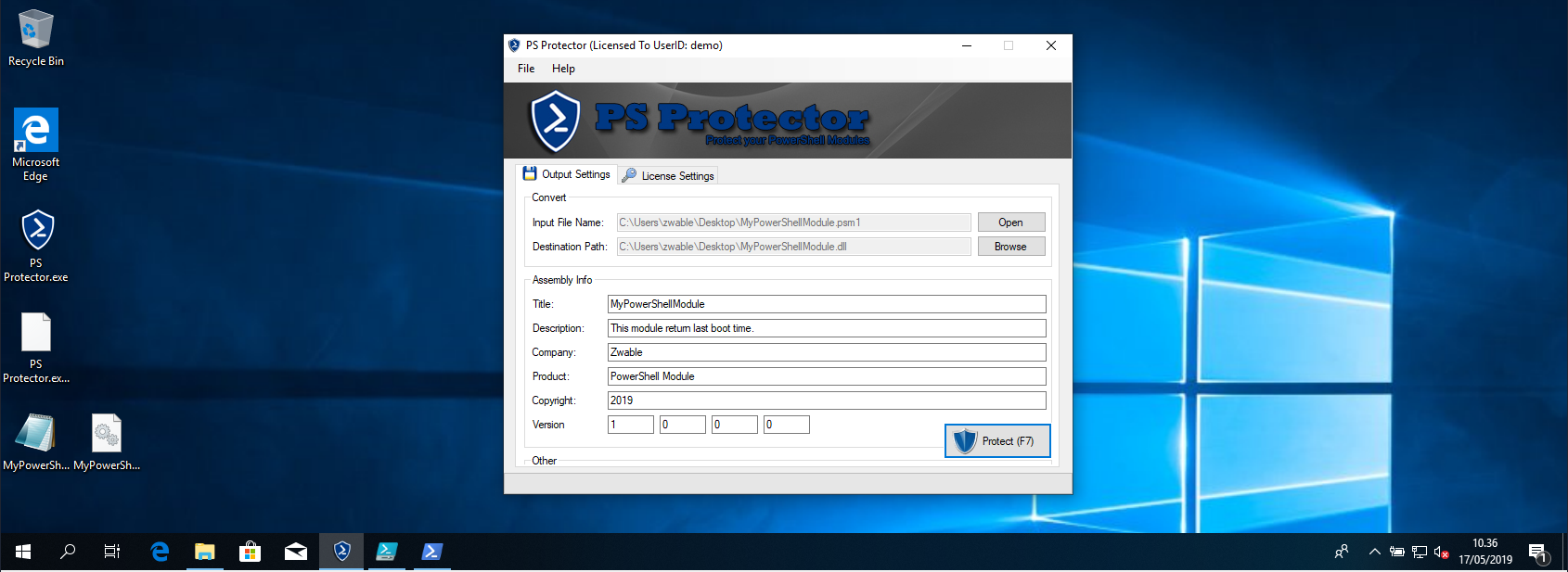Screen dimensions: 1568x572
Task: Click the Description text field
Action: pos(827,328)
